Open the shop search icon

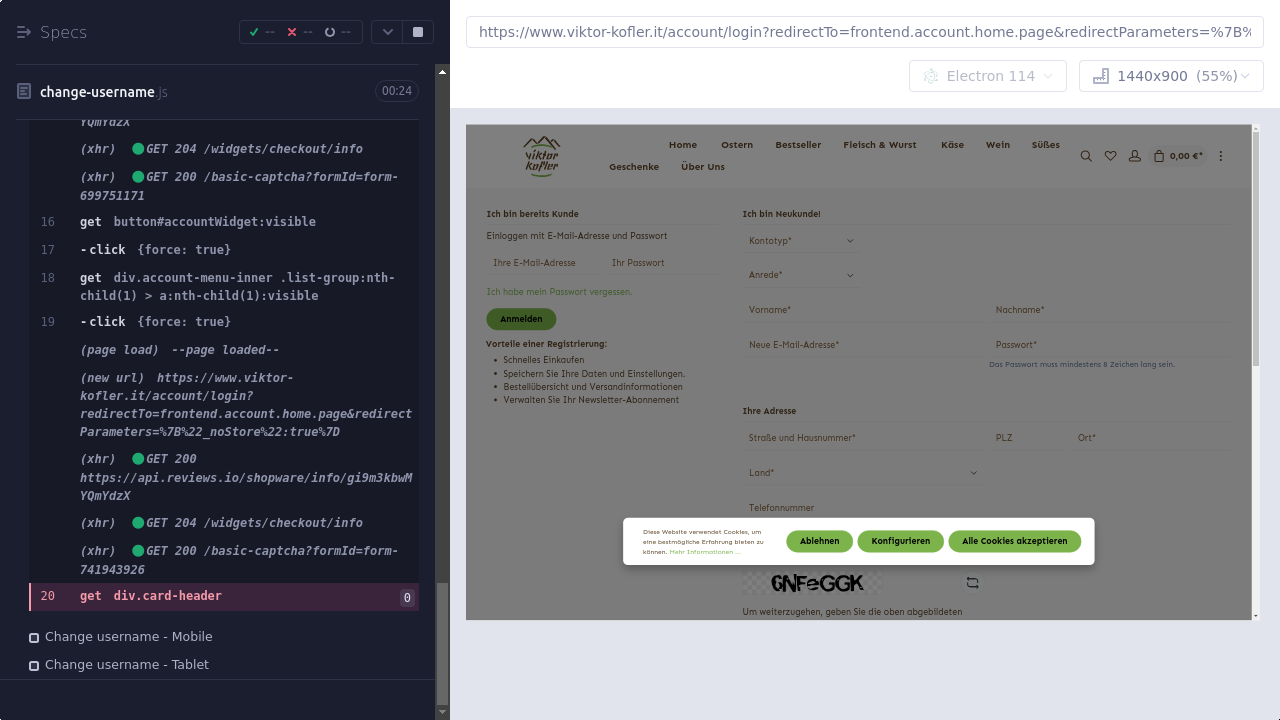1086,156
